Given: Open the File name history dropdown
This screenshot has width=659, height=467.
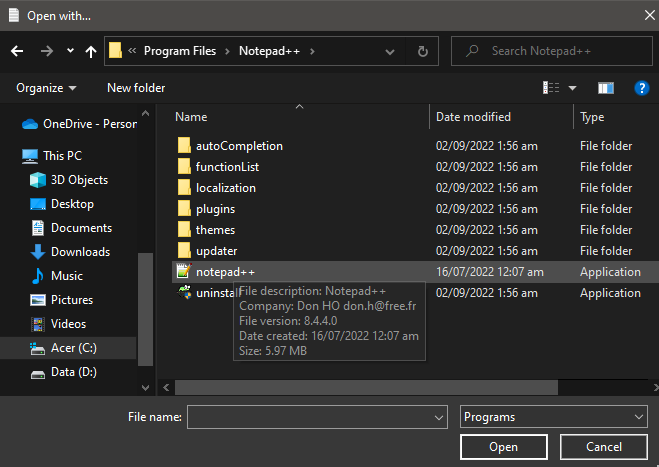Looking at the screenshot, I should coord(438,417).
